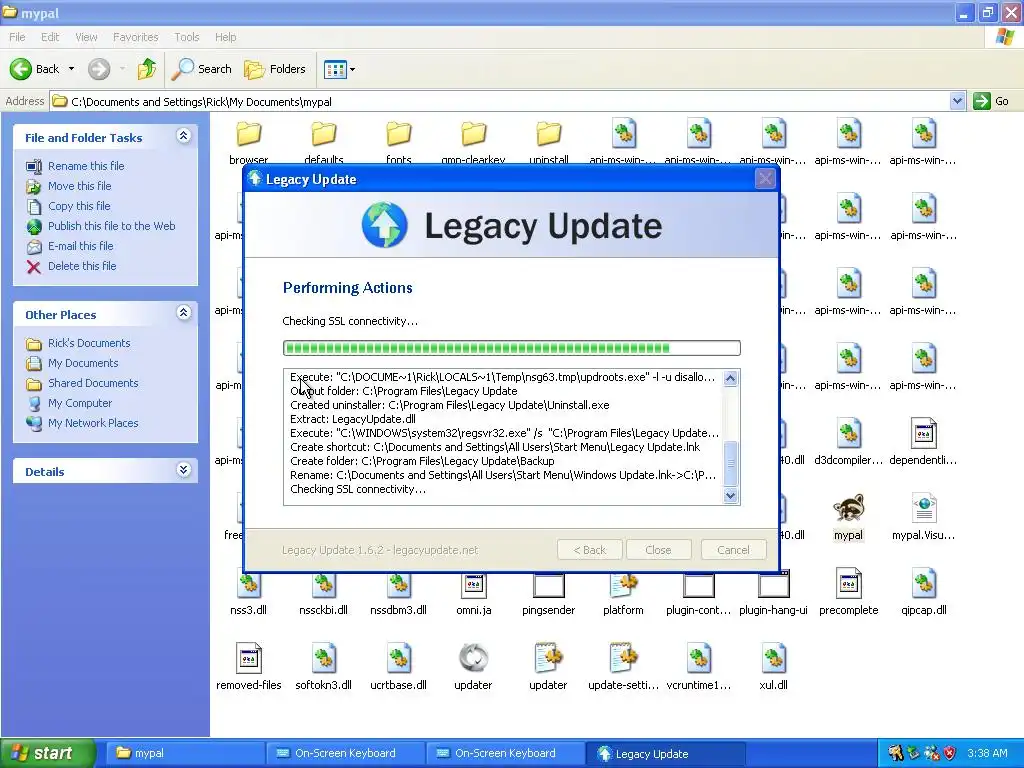1024x768 pixels.
Task: Click the address bar path field
Action: tap(500, 101)
